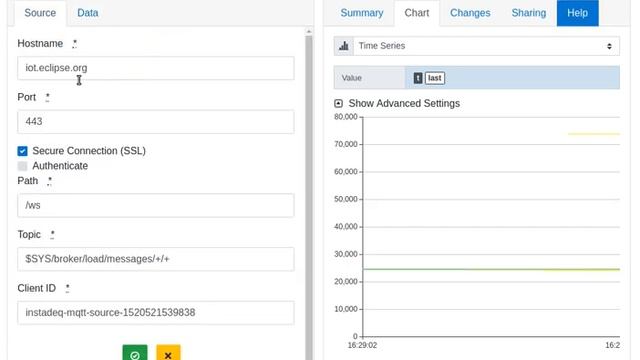Click the Topic label
This screenshot has width=640, height=360.
click(29, 235)
